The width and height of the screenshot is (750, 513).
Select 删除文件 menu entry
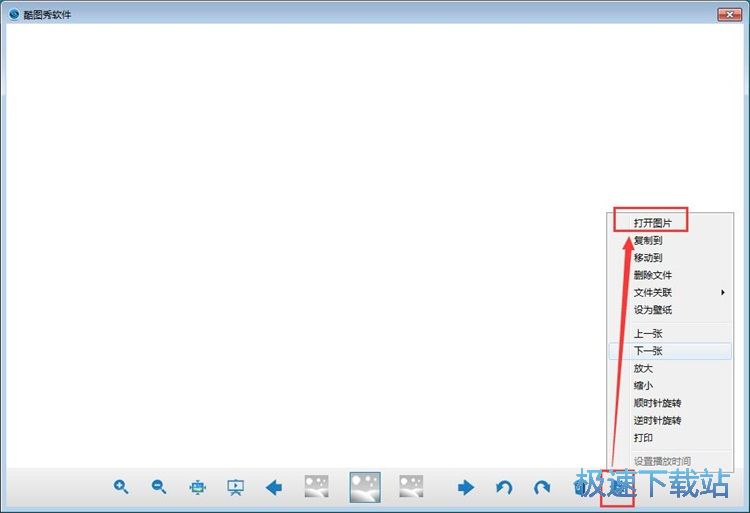pyautogui.click(x=670, y=275)
